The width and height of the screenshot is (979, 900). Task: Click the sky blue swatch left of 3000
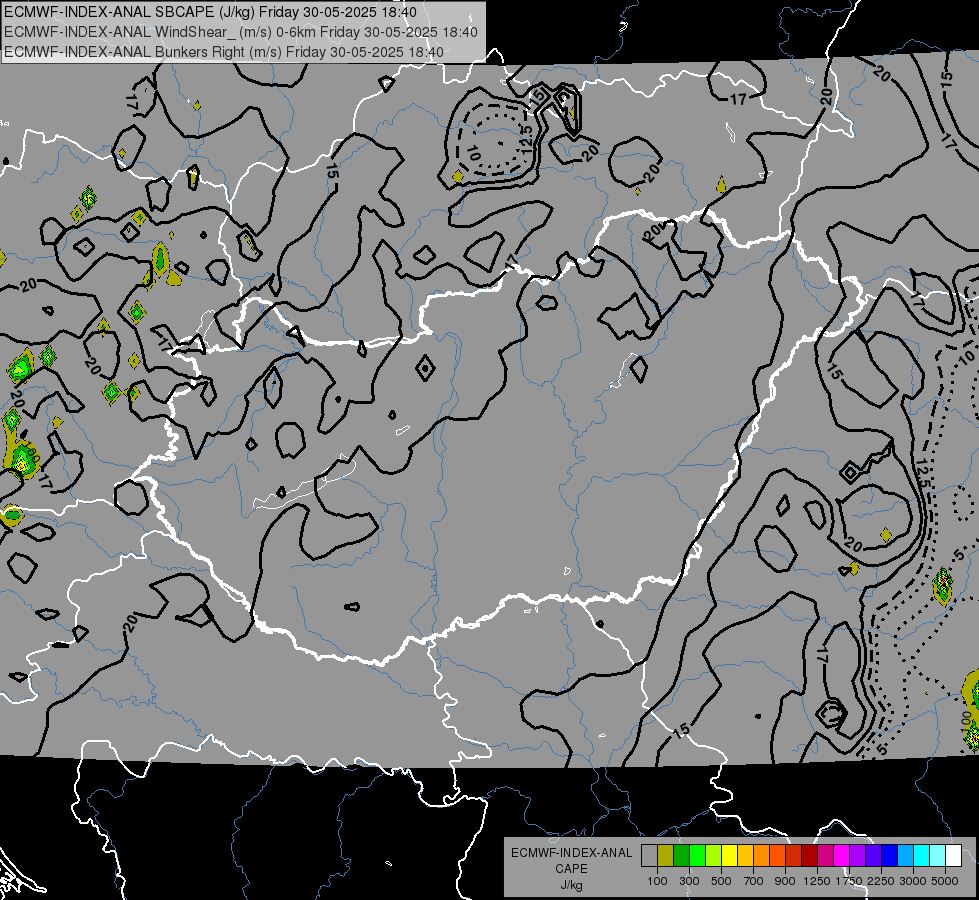pos(906,856)
